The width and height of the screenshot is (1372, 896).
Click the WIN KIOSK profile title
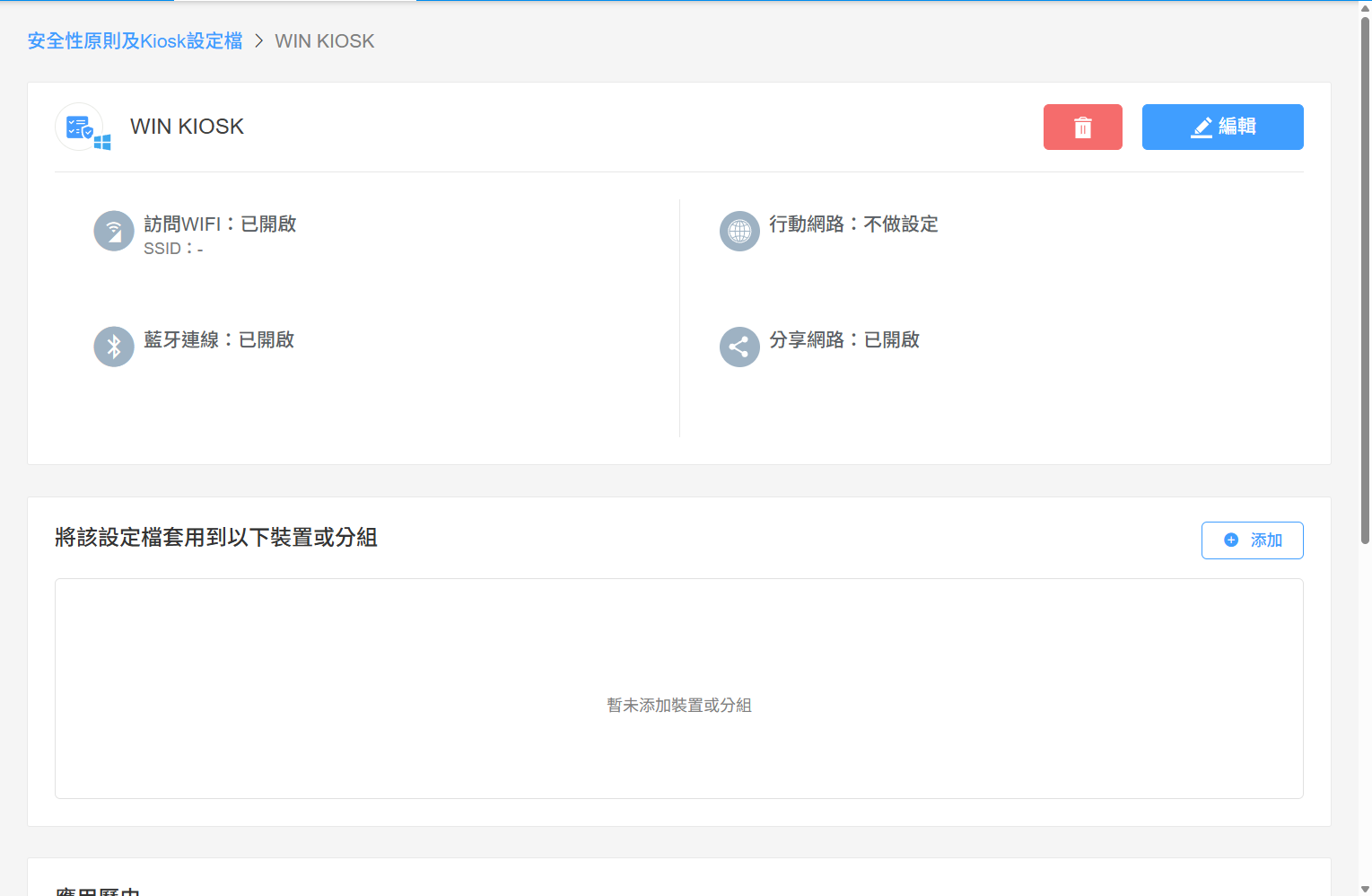point(187,127)
